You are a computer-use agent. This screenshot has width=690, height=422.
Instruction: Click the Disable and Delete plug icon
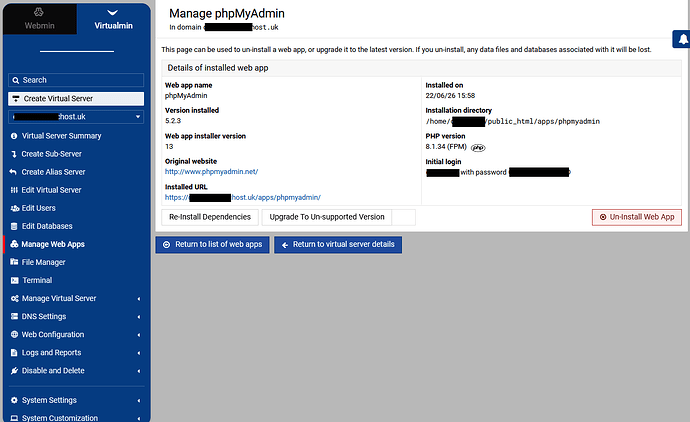(x=14, y=371)
